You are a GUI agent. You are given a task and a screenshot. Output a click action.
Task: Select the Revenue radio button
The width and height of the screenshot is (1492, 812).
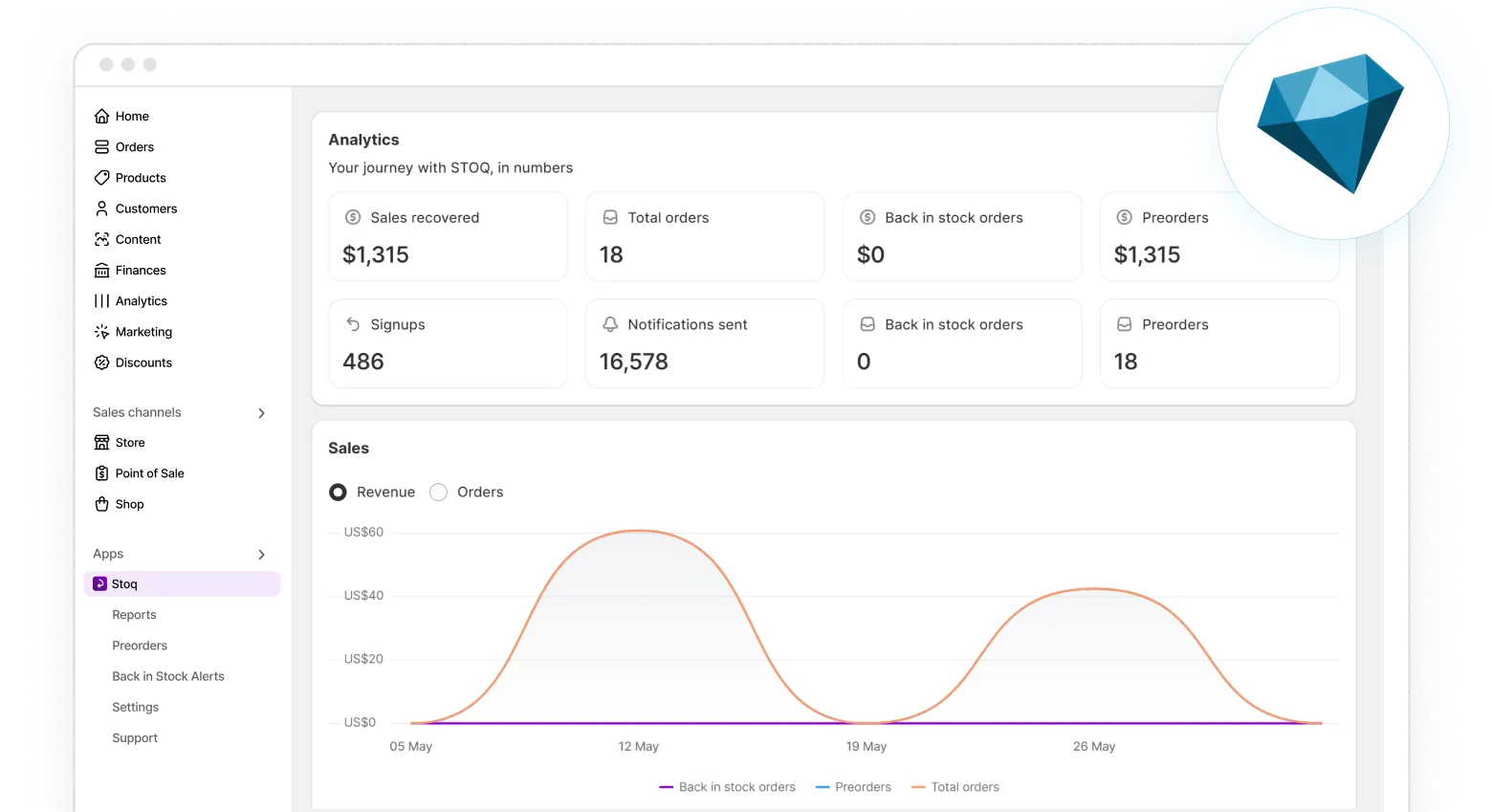(x=338, y=492)
